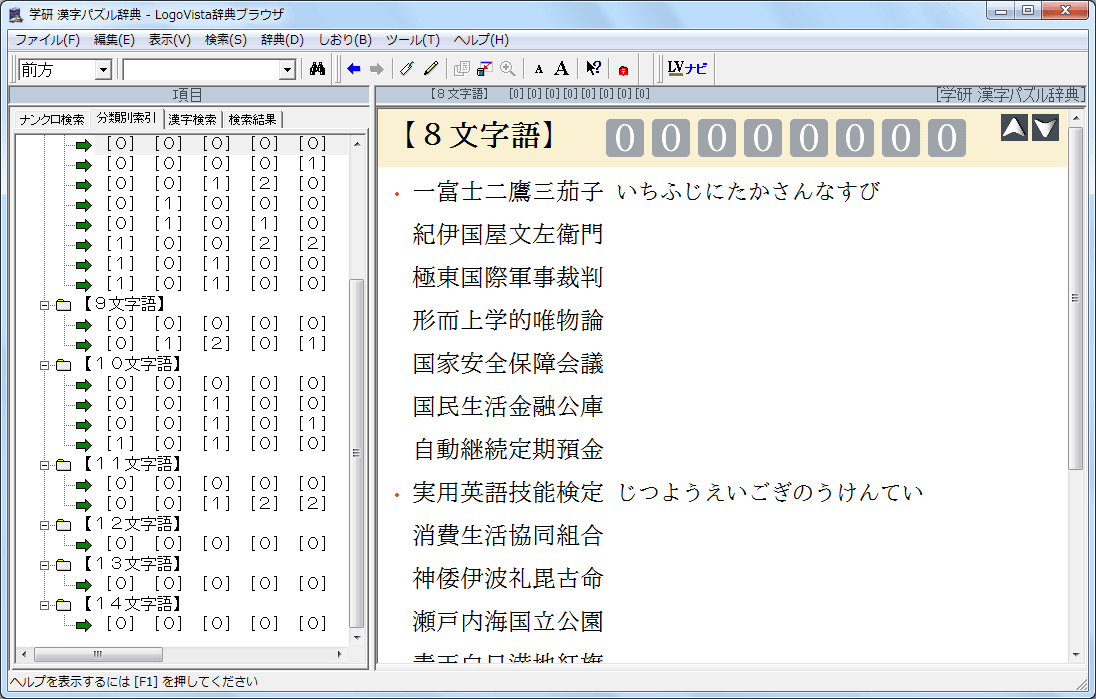This screenshot has height=699, width=1096.
Task: Click the word 瀬戸内海国立公園
Action: (x=507, y=621)
